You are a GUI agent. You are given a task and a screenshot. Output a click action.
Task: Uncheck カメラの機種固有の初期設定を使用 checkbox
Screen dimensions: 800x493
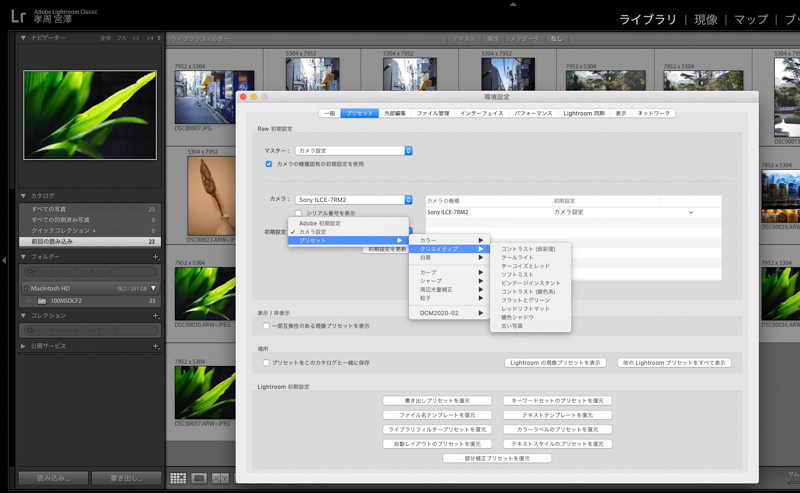click(x=268, y=164)
